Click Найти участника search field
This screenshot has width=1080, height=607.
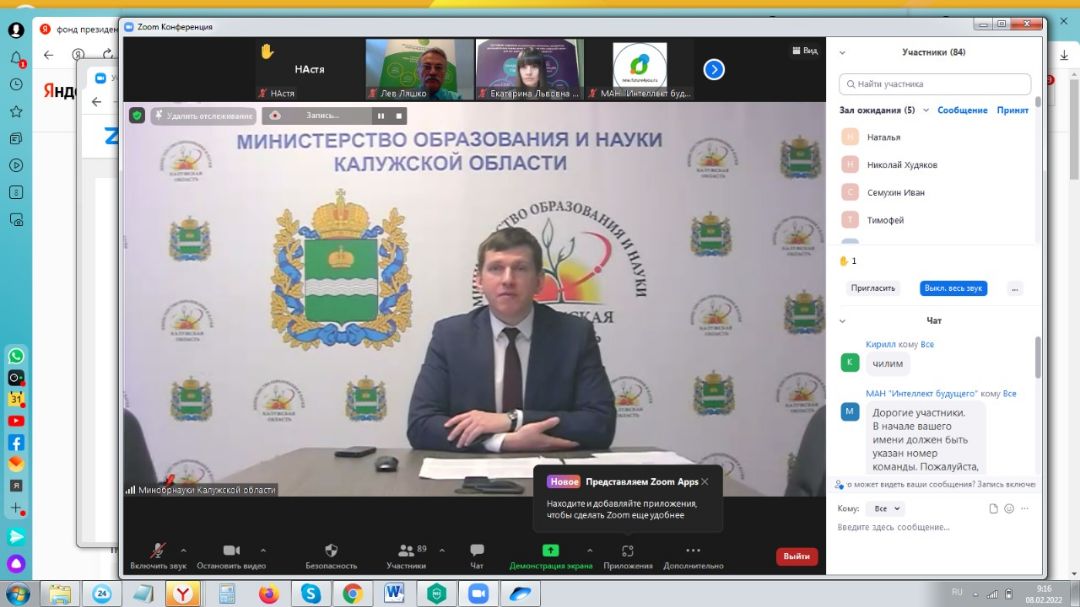[935, 84]
